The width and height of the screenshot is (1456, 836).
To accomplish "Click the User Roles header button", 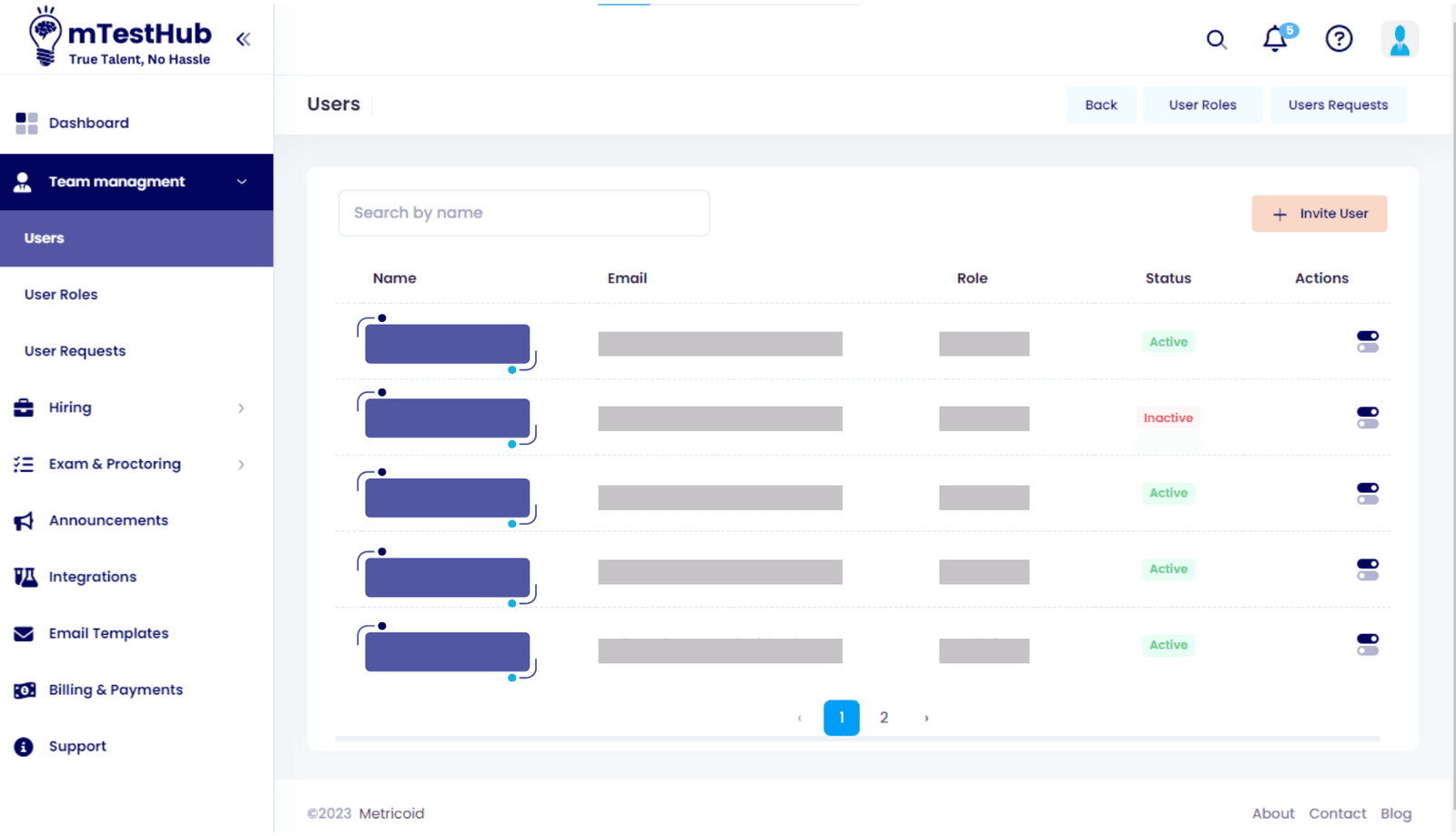I will [x=1202, y=105].
